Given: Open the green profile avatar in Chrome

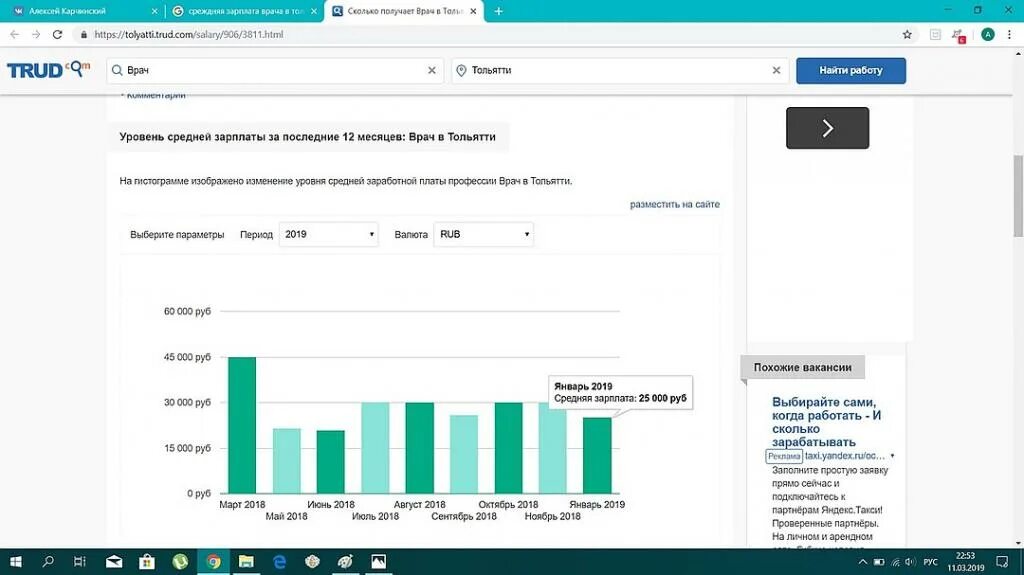Looking at the screenshot, I should coord(987,35).
